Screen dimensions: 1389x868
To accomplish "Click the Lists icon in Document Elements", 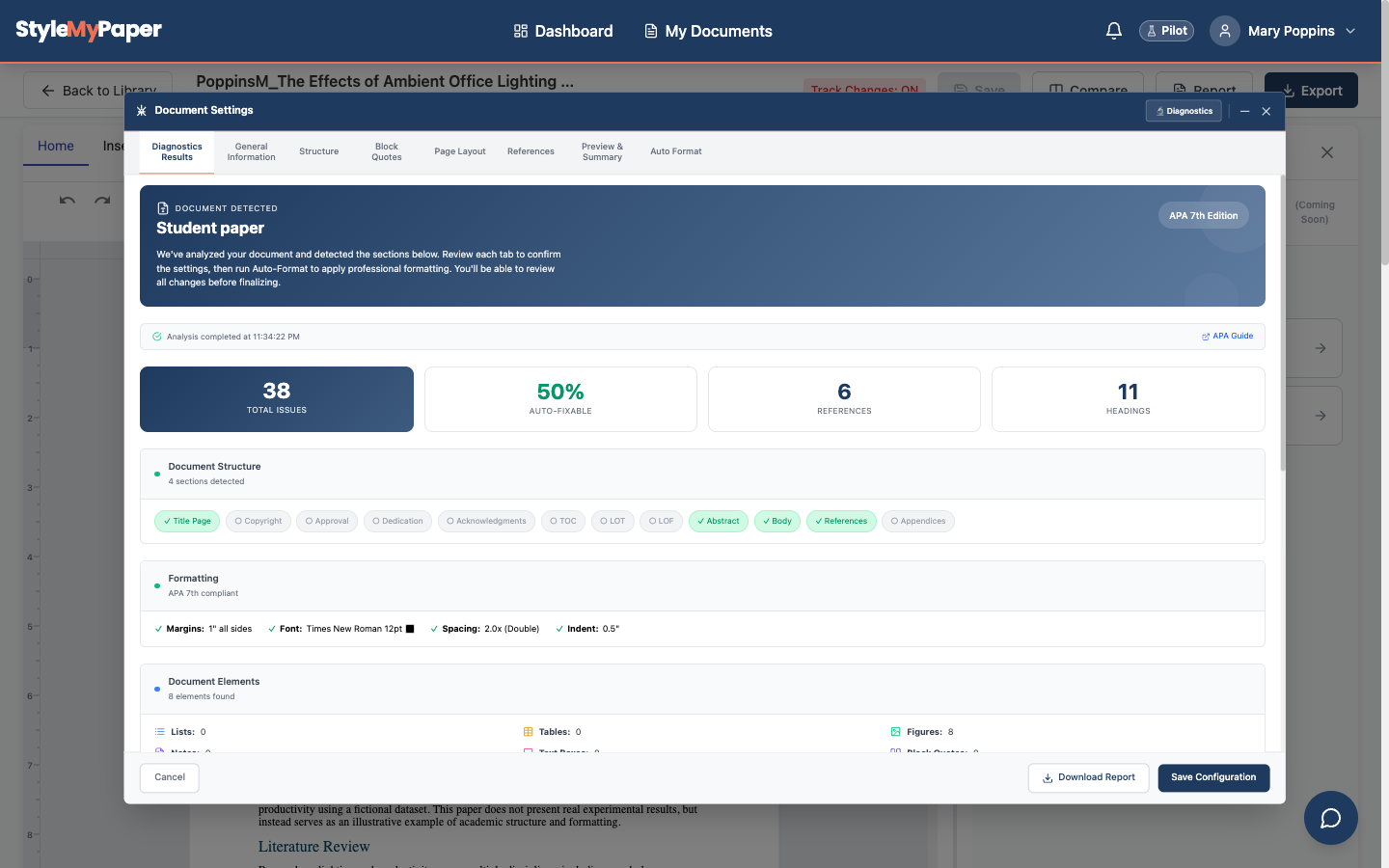I will (x=160, y=732).
